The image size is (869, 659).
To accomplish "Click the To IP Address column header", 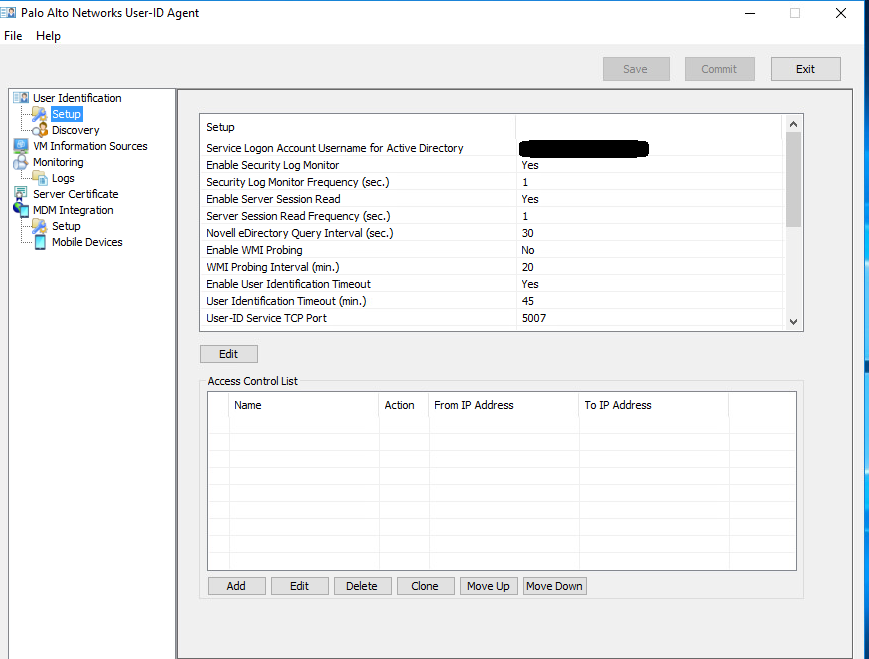I will (x=654, y=405).
